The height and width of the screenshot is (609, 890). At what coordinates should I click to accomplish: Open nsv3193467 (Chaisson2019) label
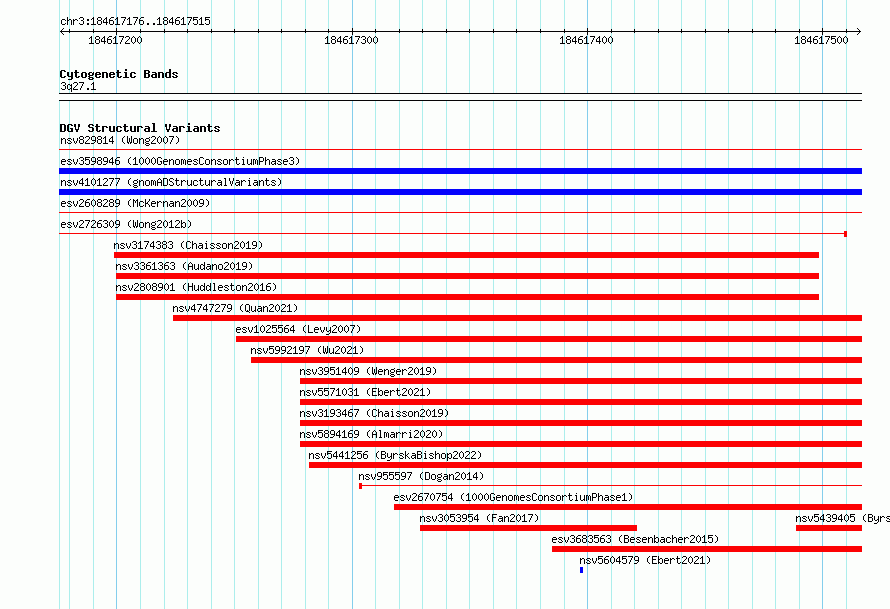[374, 413]
